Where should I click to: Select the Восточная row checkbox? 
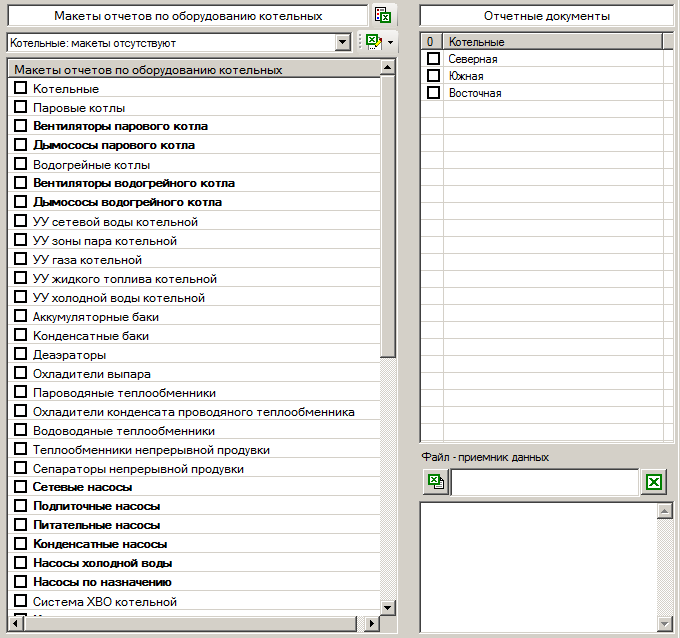click(x=433, y=93)
